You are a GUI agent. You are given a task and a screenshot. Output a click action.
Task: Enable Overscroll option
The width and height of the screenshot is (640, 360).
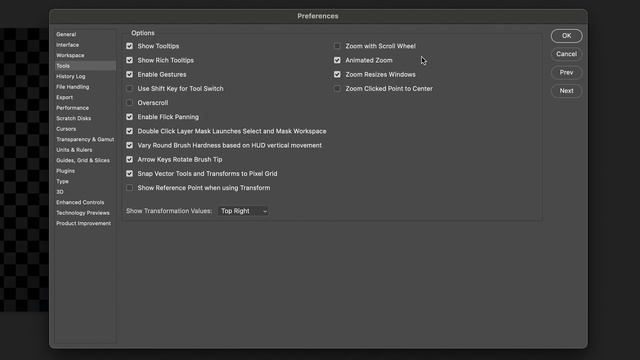[129, 103]
